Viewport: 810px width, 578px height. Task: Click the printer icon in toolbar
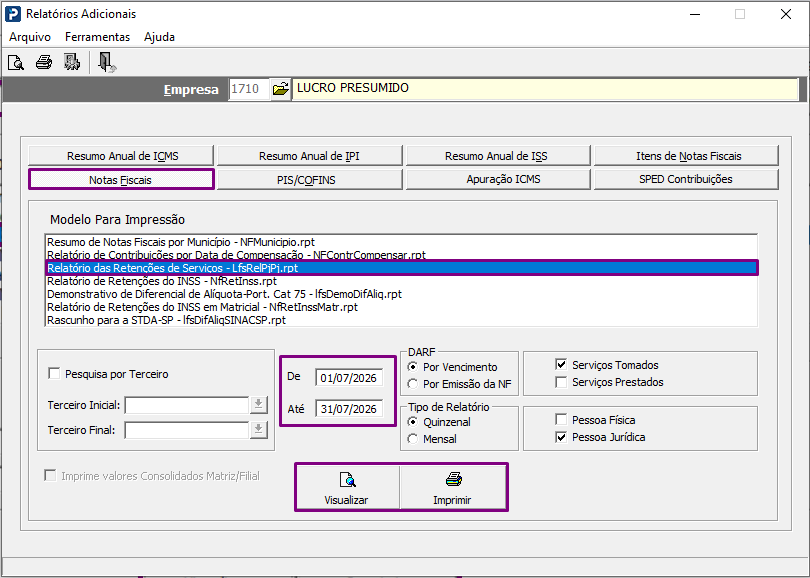[44, 63]
